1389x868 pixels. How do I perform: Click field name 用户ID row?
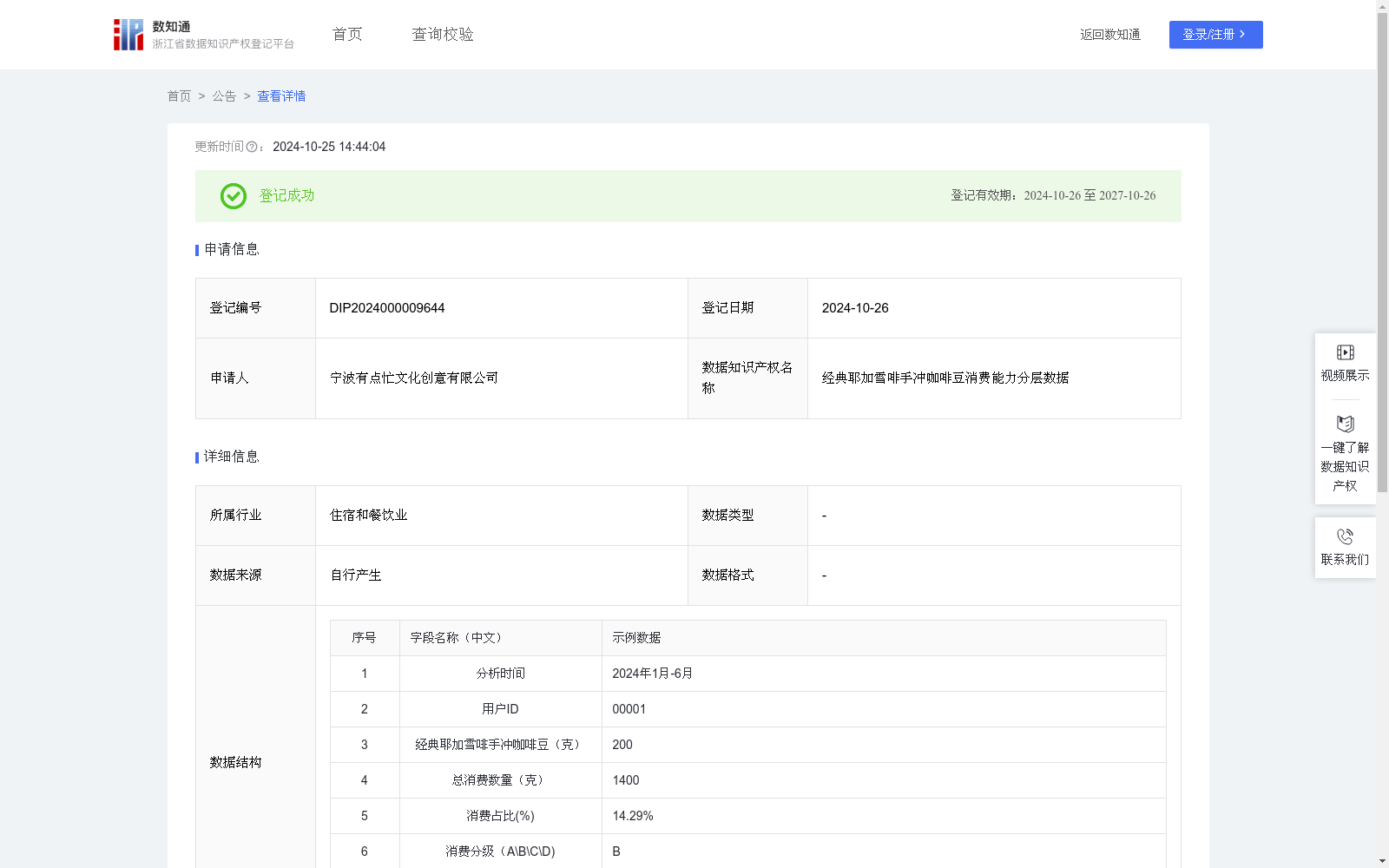pyautogui.click(x=501, y=709)
